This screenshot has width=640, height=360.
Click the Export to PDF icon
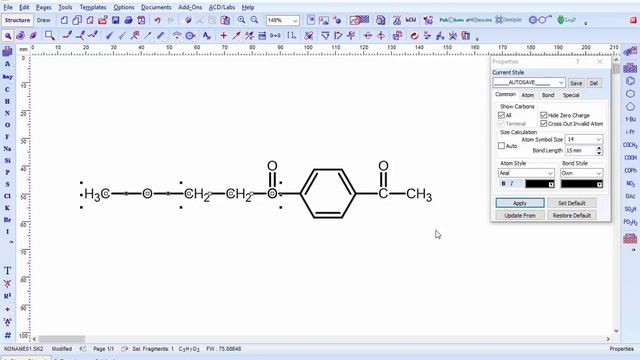(x=141, y=20)
